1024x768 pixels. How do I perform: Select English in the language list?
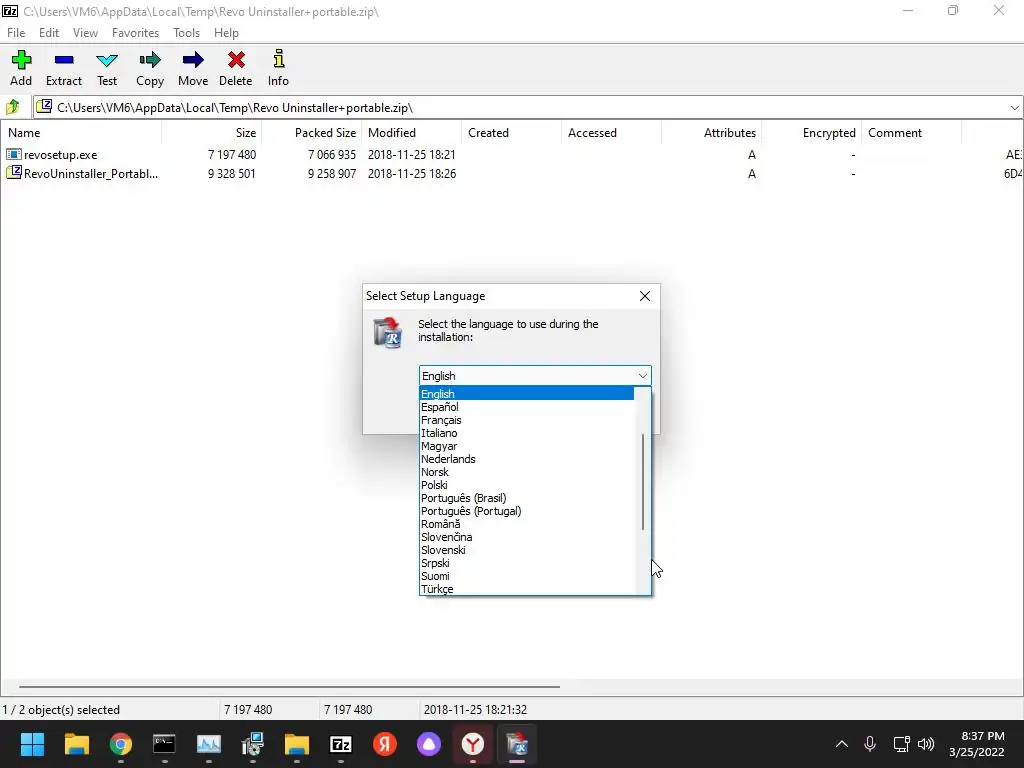click(x=526, y=394)
